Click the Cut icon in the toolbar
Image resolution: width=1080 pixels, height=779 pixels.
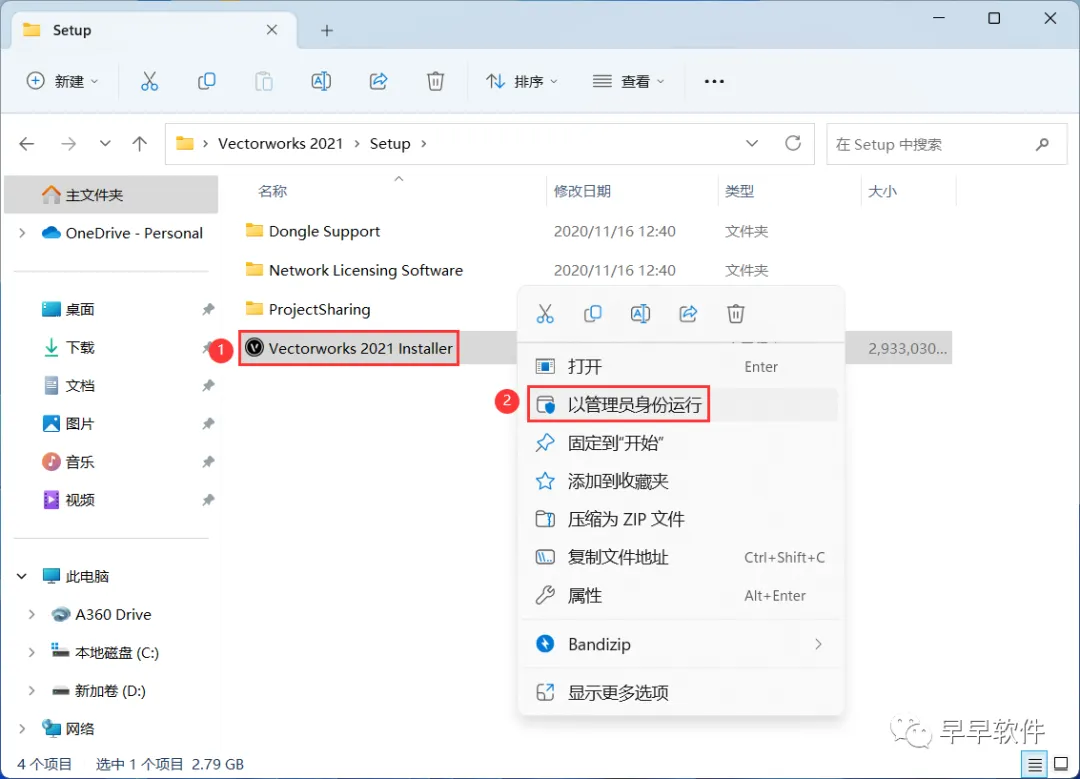point(149,81)
